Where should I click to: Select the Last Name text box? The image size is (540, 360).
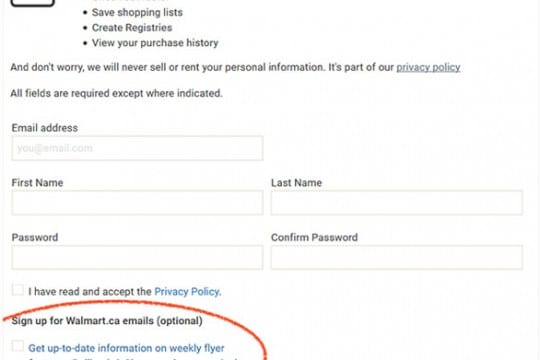point(397,203)
